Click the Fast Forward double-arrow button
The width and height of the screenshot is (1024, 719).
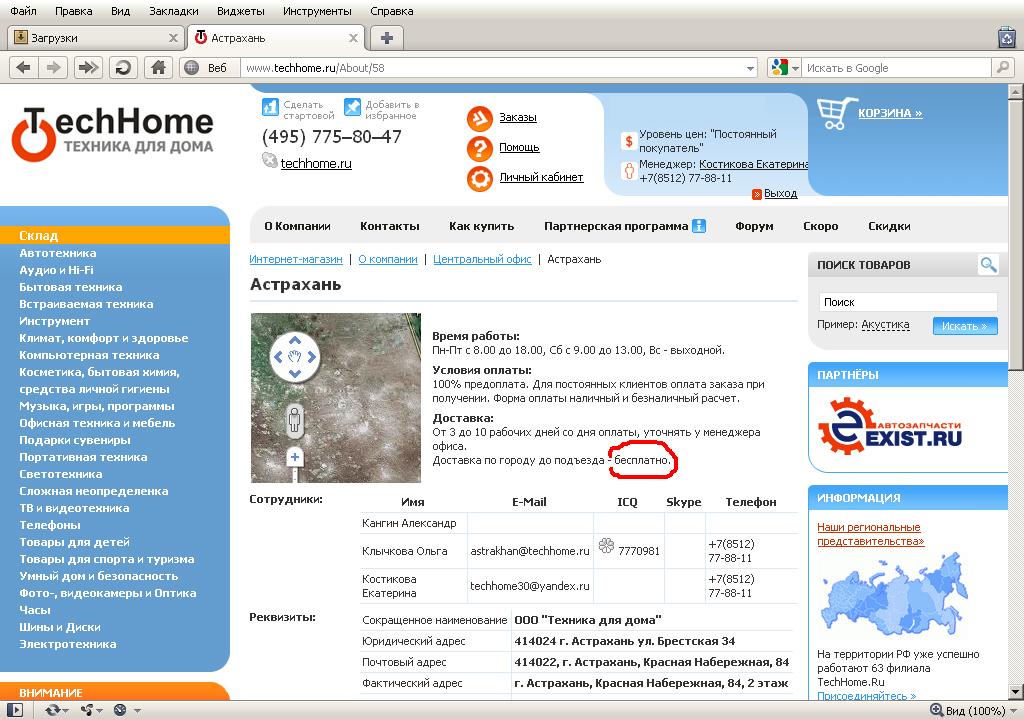(88, 67)
